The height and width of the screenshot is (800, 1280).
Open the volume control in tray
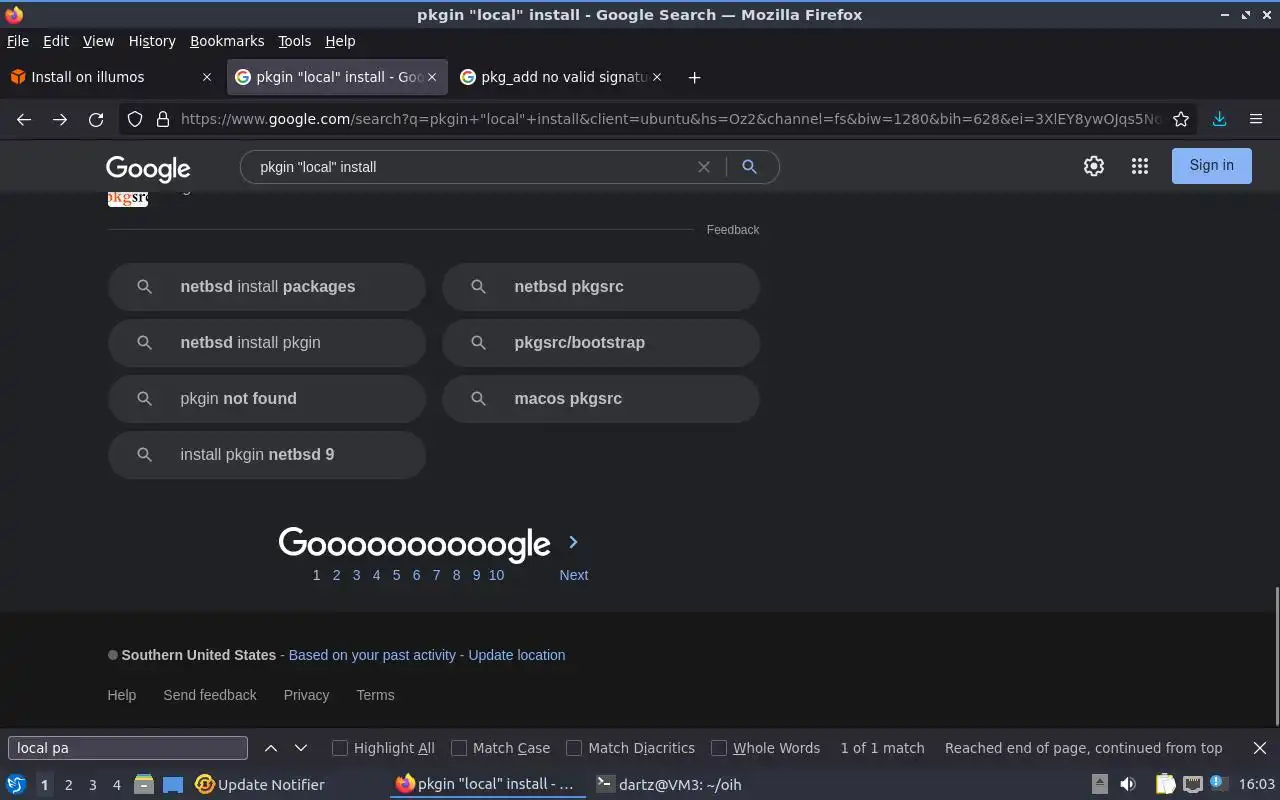[x=1128, y=785]
